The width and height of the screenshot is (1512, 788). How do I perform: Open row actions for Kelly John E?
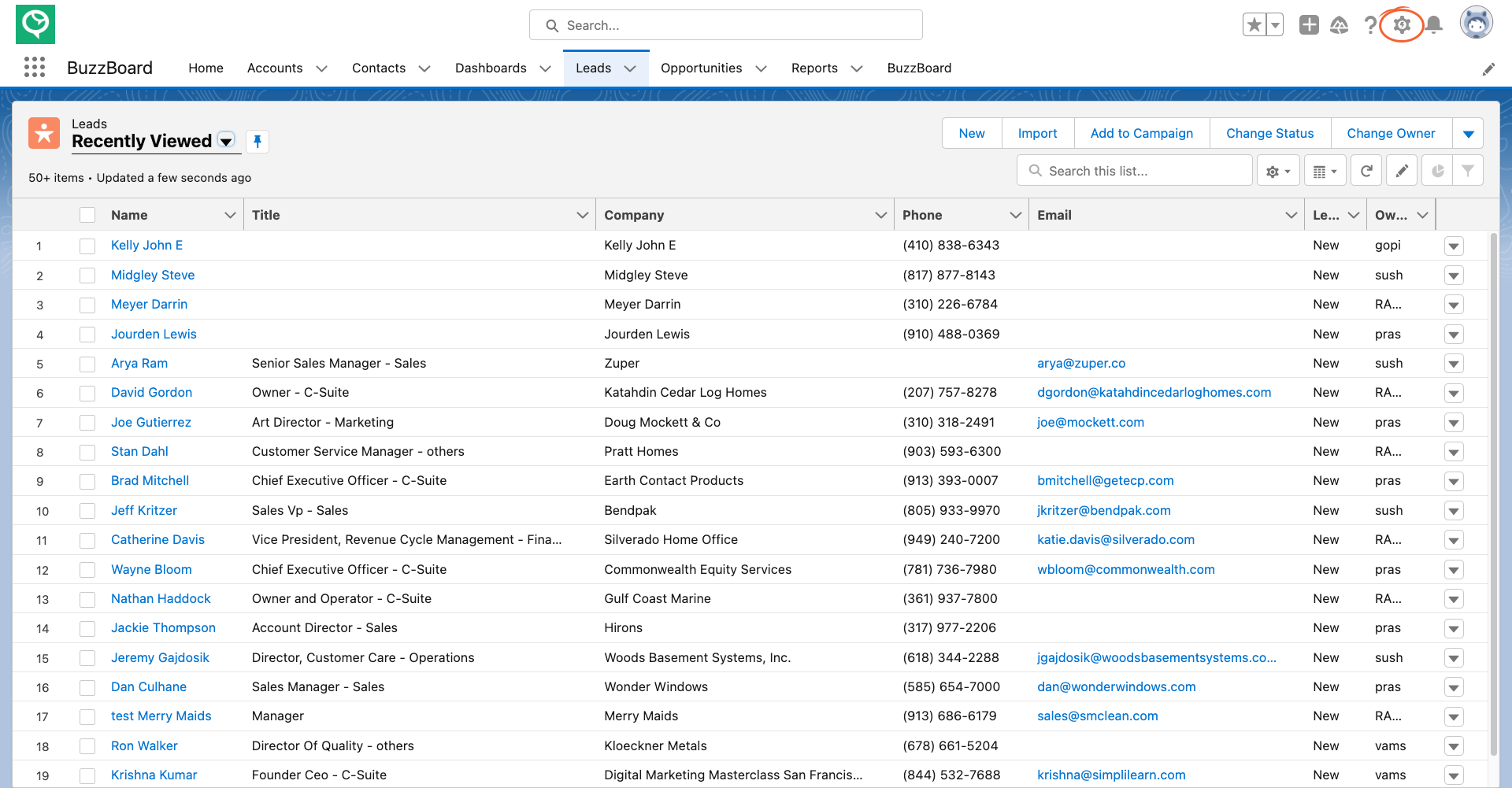1454,246
